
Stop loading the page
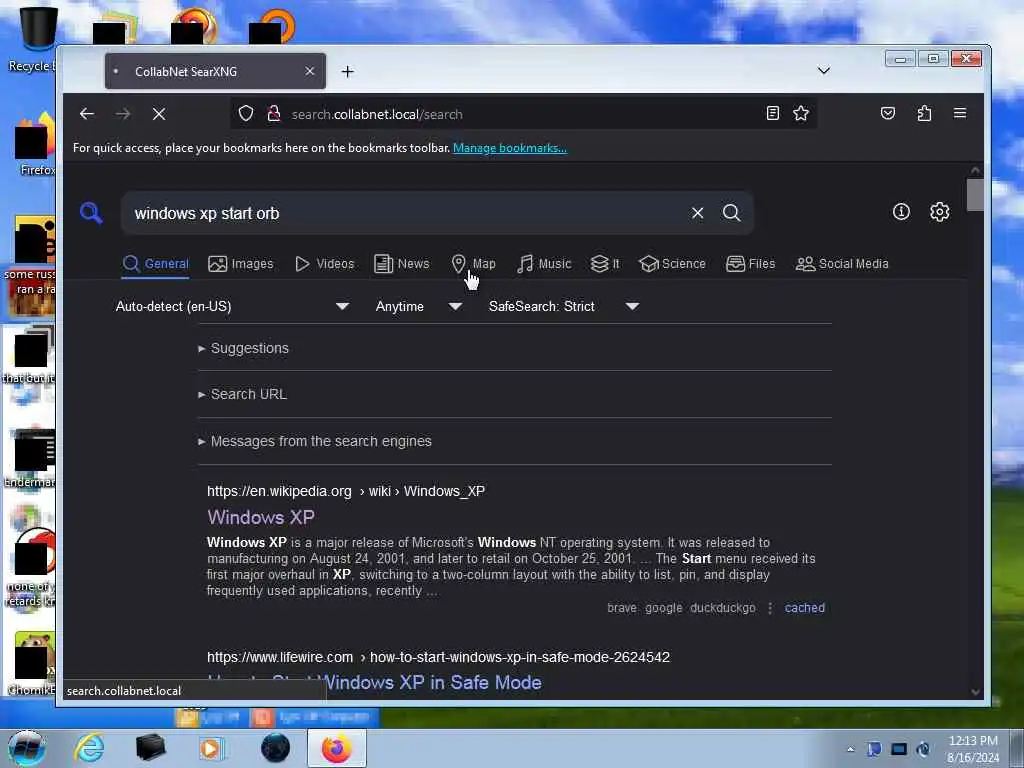[x=159, y=114]
